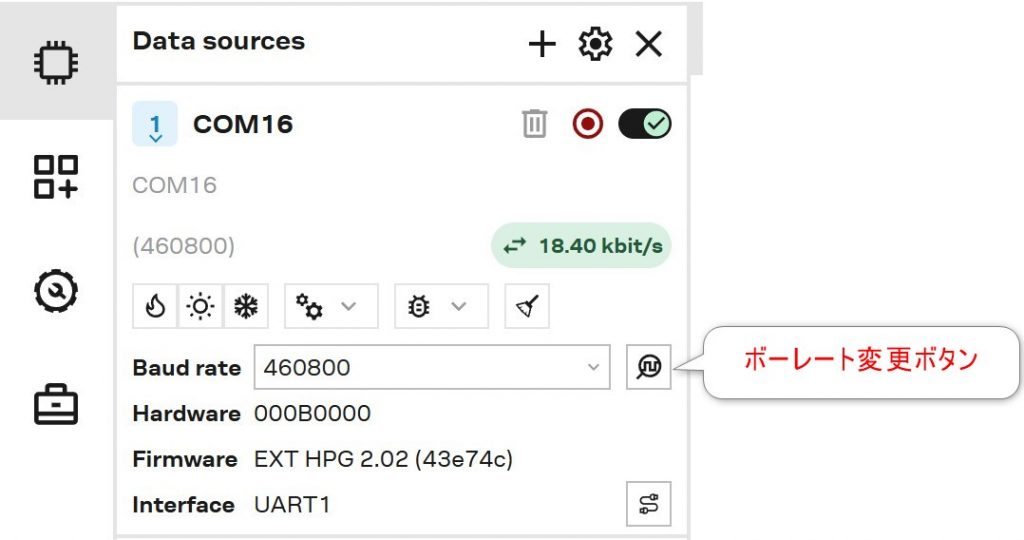The width and height of the screenshot is (1024, 540).
Task: Open the add views grid icon
Action: click(56, 177)
